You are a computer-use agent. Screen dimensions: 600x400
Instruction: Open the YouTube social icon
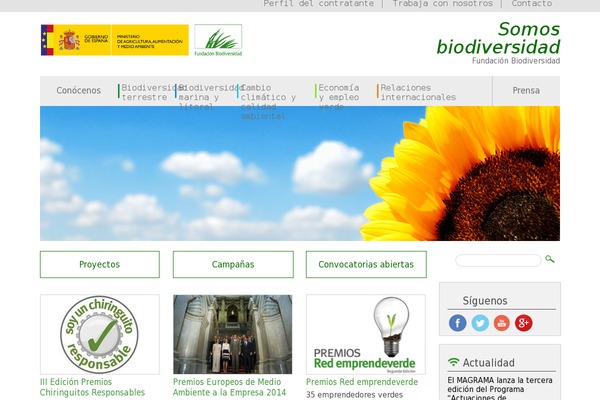point(502,323)
